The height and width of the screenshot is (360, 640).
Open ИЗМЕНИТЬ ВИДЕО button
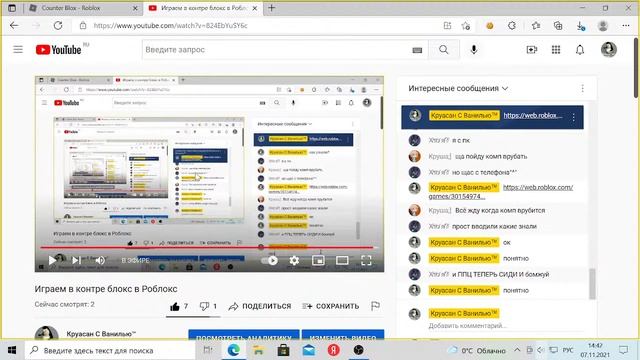tap(343, 334)
